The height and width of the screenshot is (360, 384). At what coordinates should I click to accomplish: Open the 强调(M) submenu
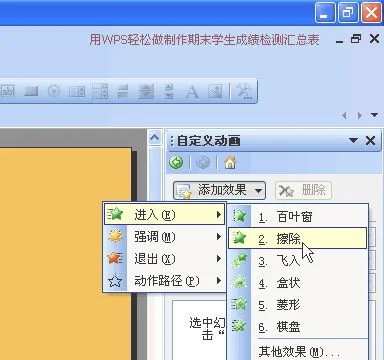click(165, 237)
